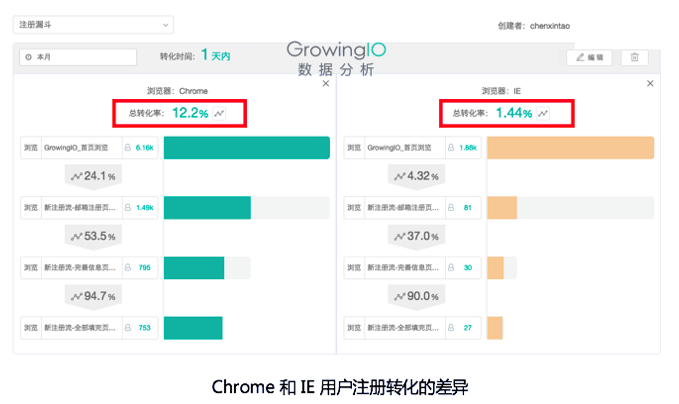Click the green 795 funnel bar
679x404 pixels.
[194, 268]
